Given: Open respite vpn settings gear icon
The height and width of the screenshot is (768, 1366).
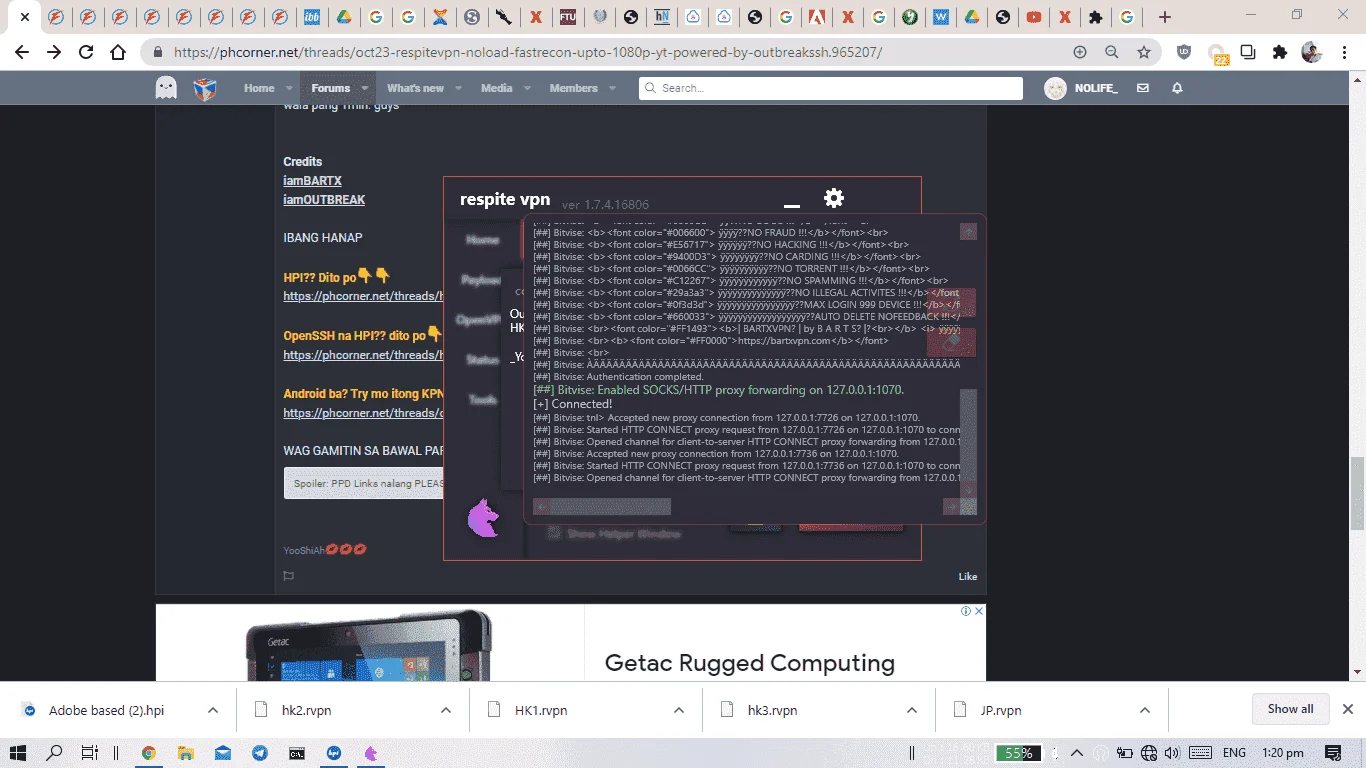Looking at the screenshot, I should [x=833, y=198].
